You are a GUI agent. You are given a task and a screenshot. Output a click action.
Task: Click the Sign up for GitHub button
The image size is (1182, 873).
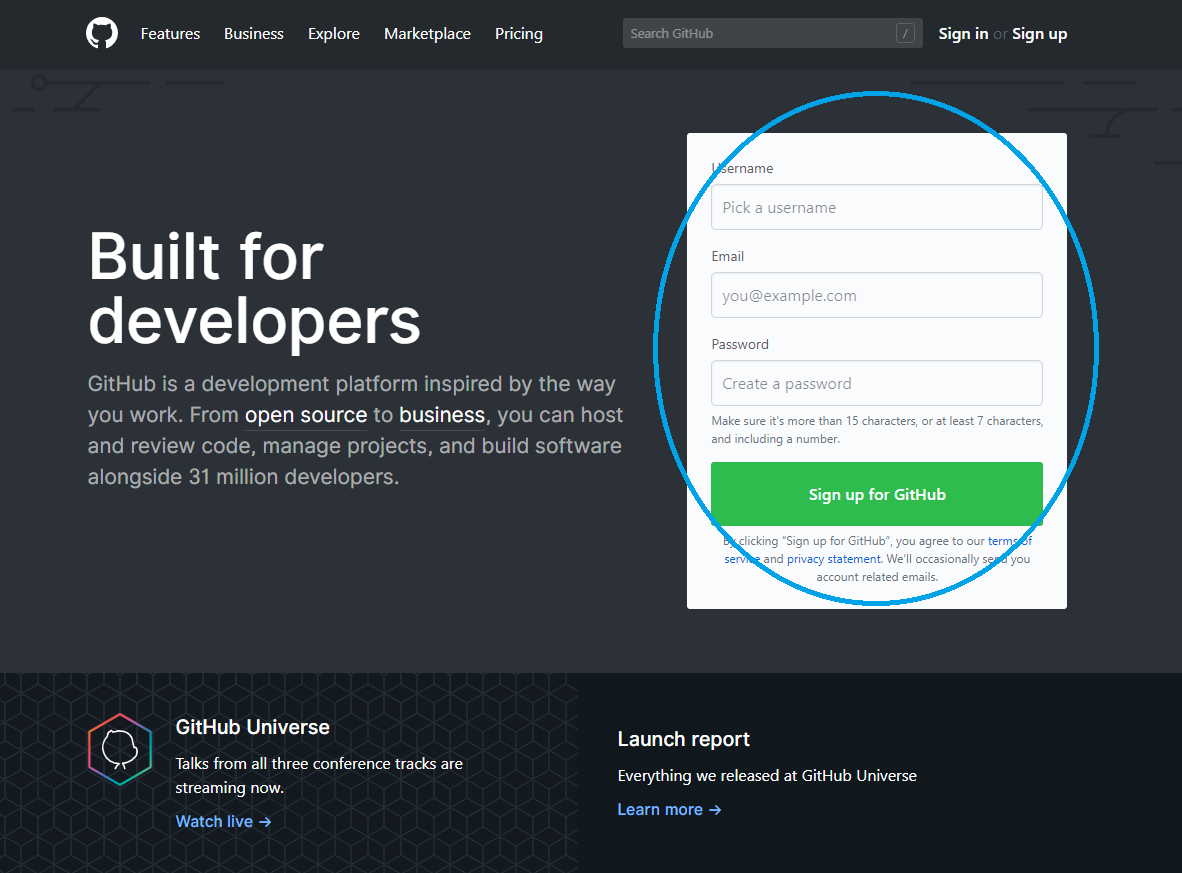click(x=877, y=494)
